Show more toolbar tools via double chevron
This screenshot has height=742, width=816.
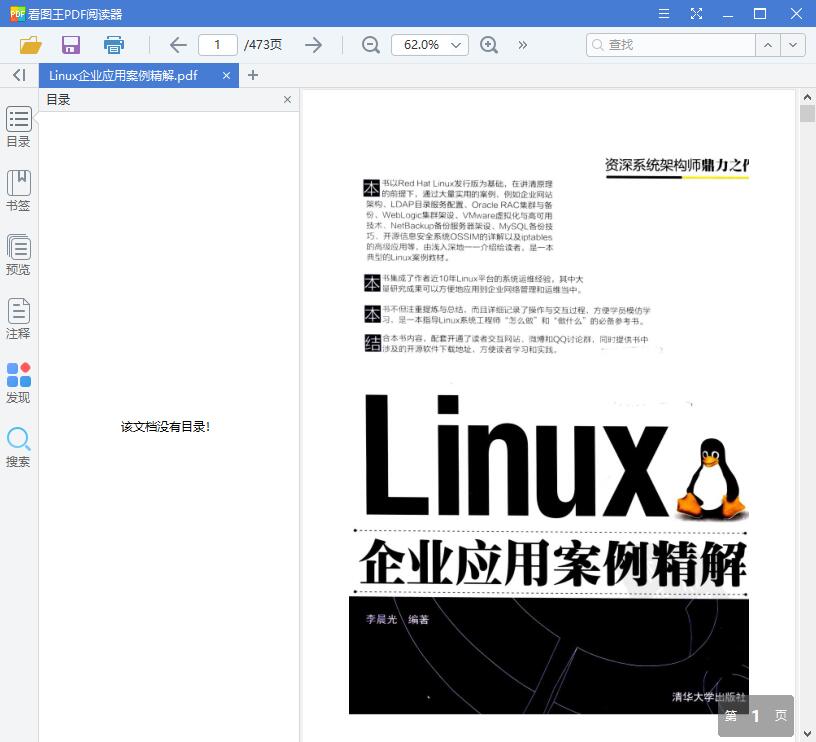(x=522, y=45)
